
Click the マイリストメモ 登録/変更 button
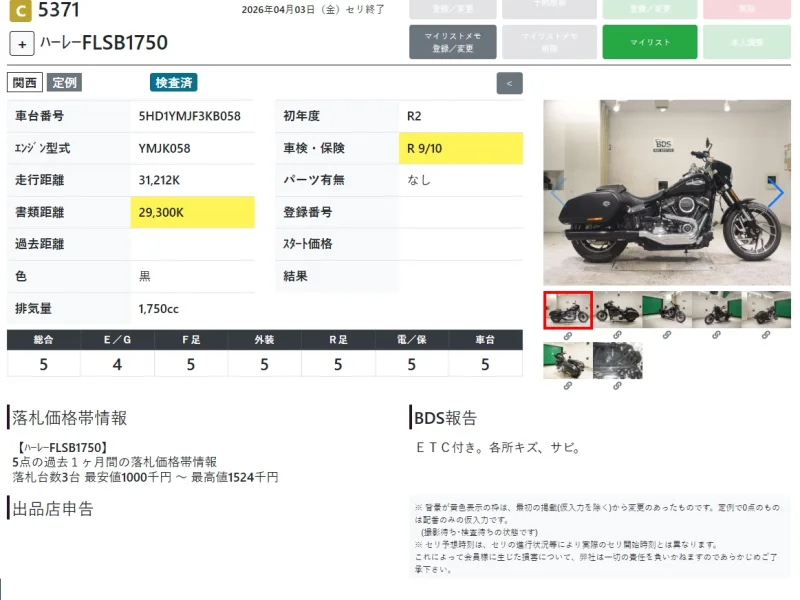(453, 42)
